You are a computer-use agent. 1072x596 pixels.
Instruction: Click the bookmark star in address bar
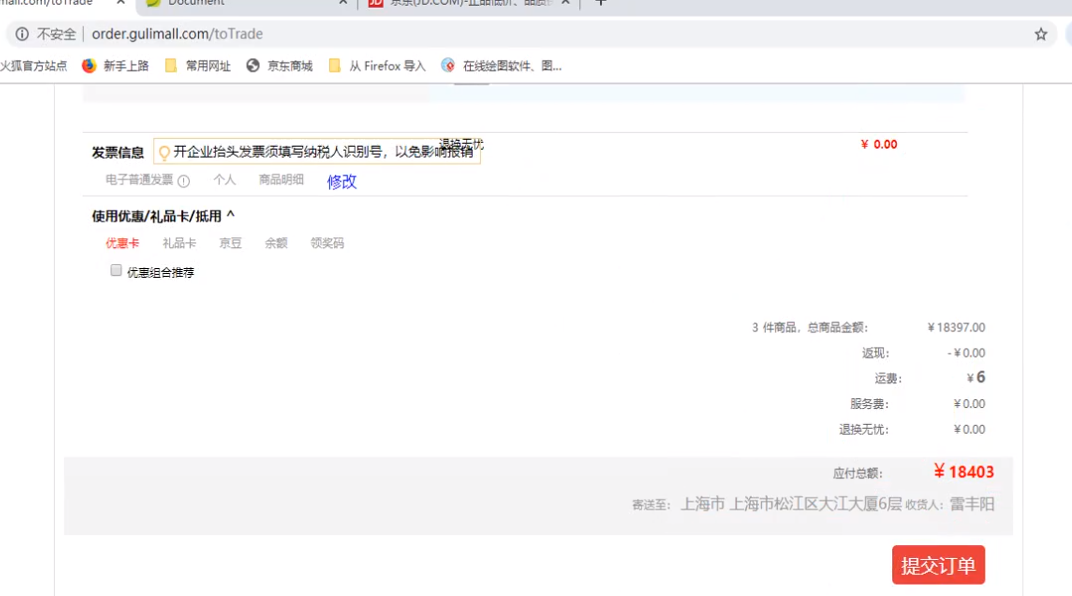[1041, 34]
